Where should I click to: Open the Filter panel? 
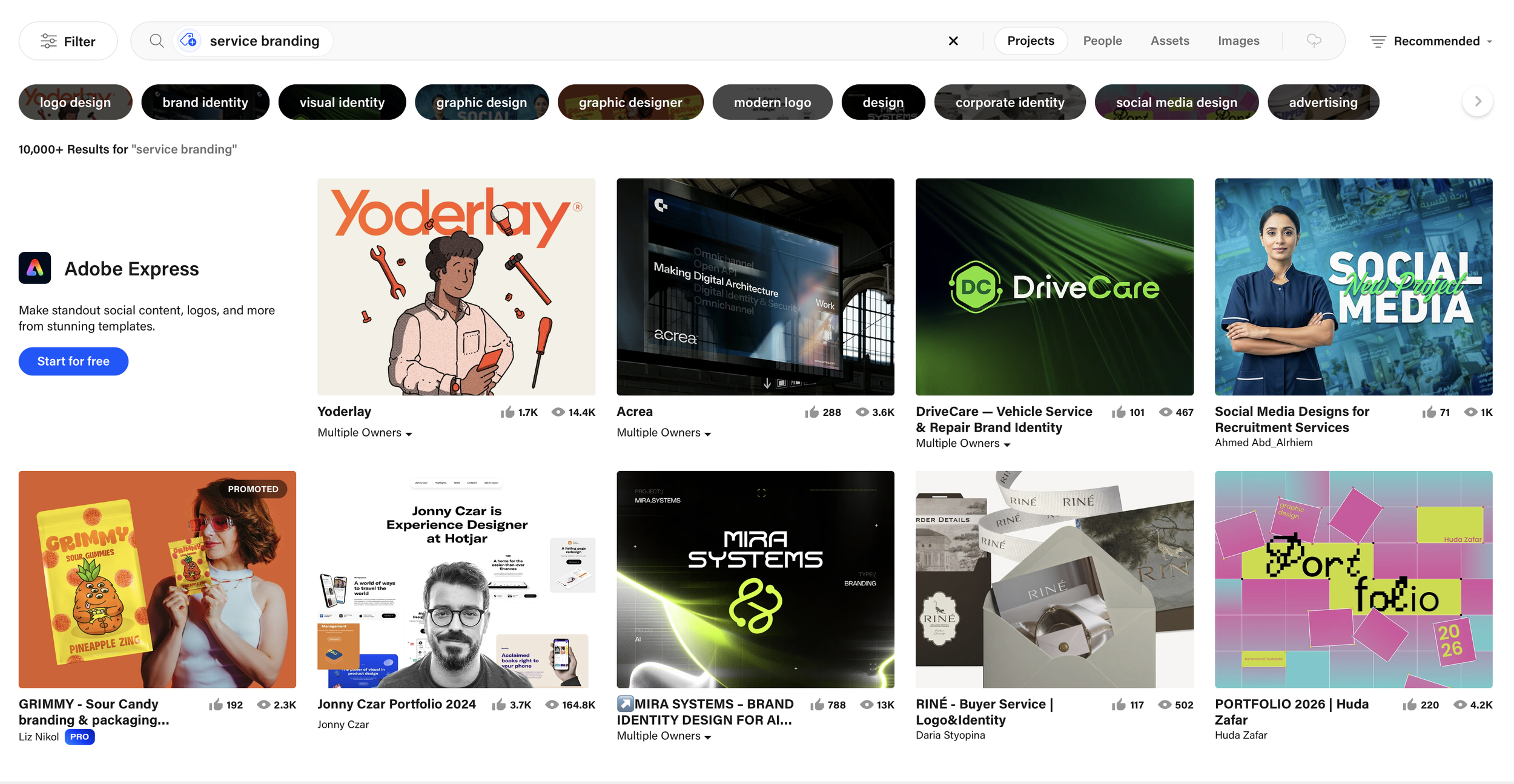click(x=68, y=41)
